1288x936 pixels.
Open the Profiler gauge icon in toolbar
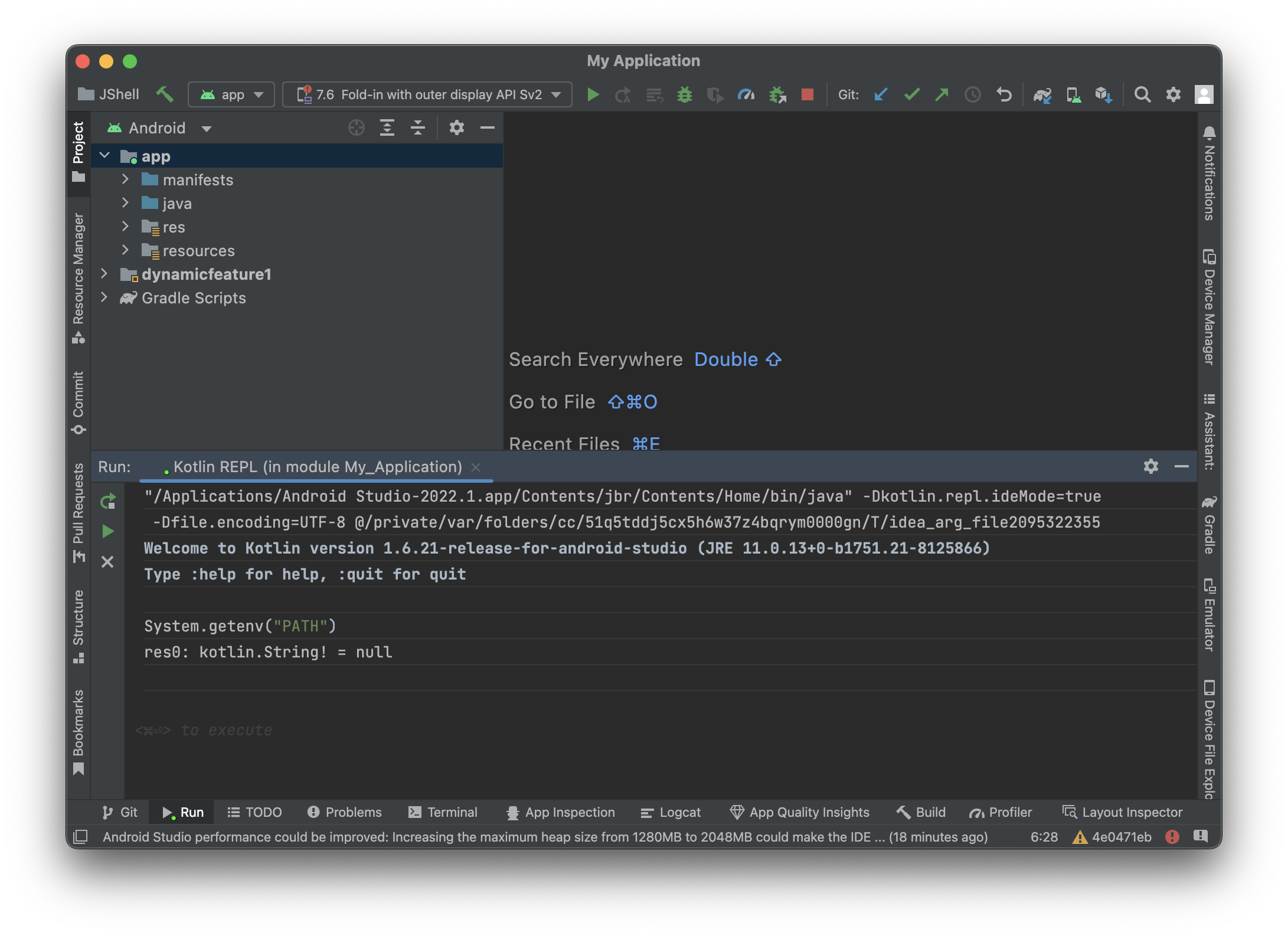point(746,94)
